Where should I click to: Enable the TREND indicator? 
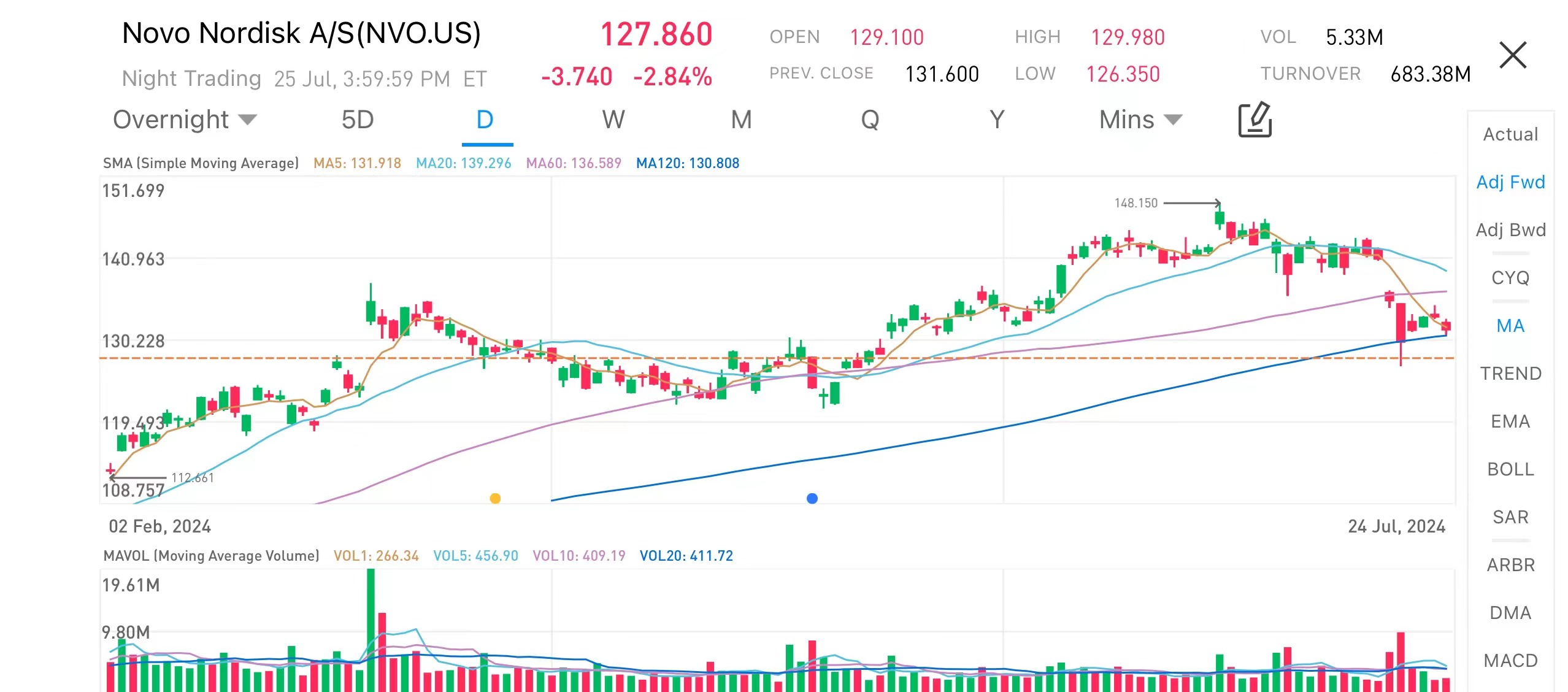pyautogui.click(x=1510, y=374)
